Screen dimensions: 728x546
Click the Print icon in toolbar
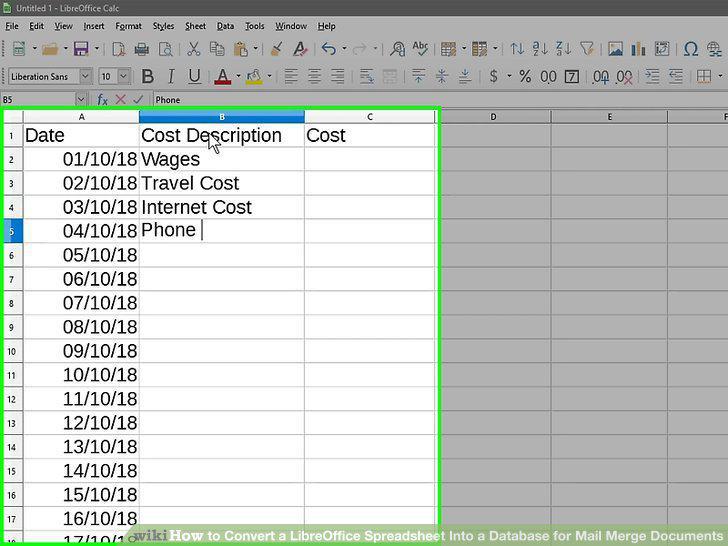[142, 49]
